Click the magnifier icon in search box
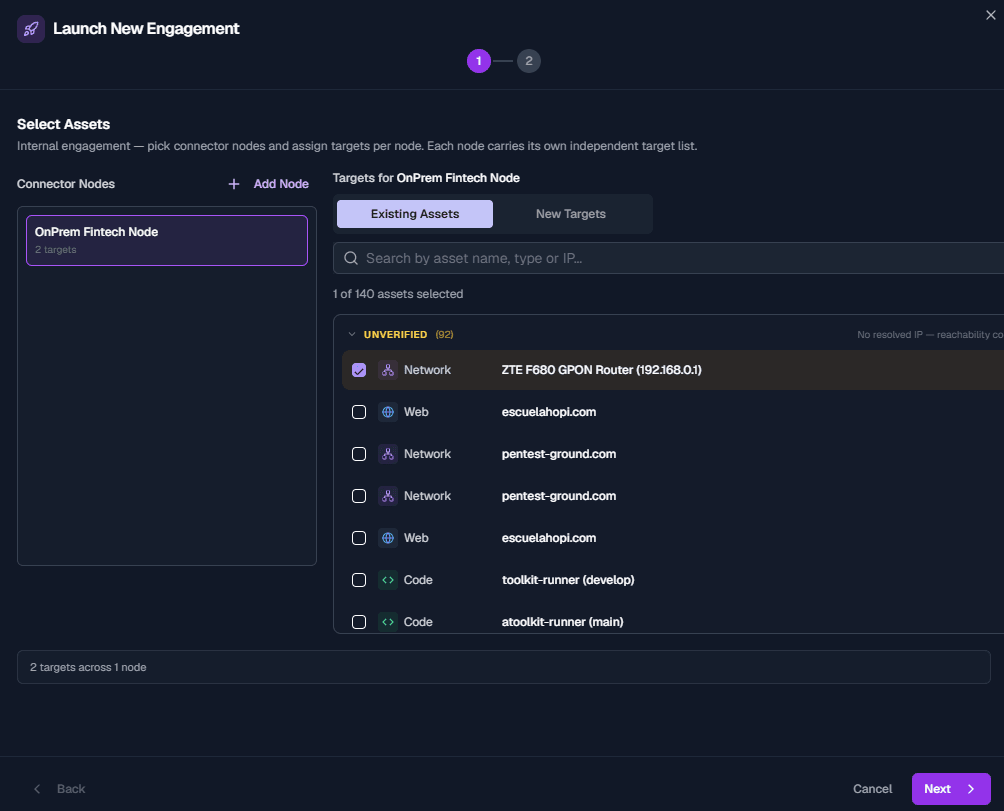This screenshot has height=811, width=1004. (x=351, y=258)
